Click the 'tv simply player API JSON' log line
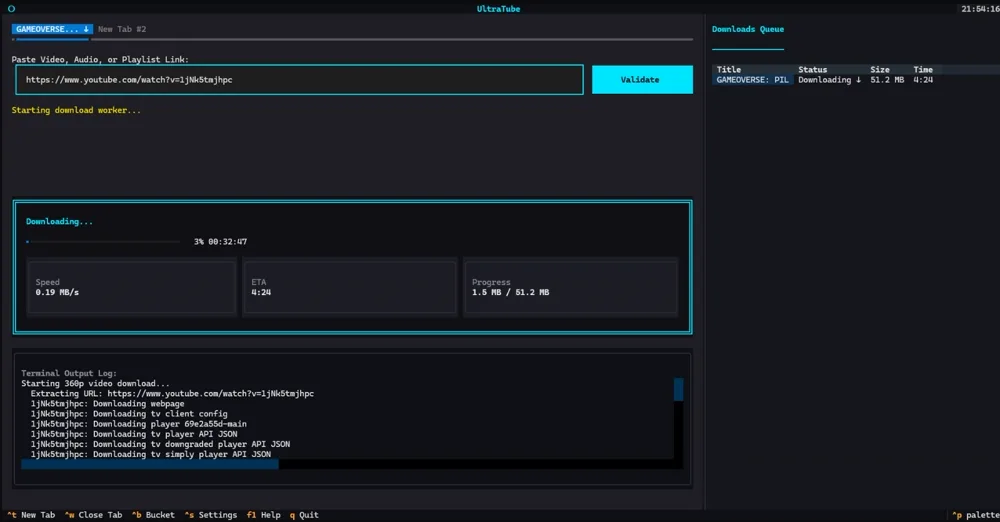 coord(151,454)
